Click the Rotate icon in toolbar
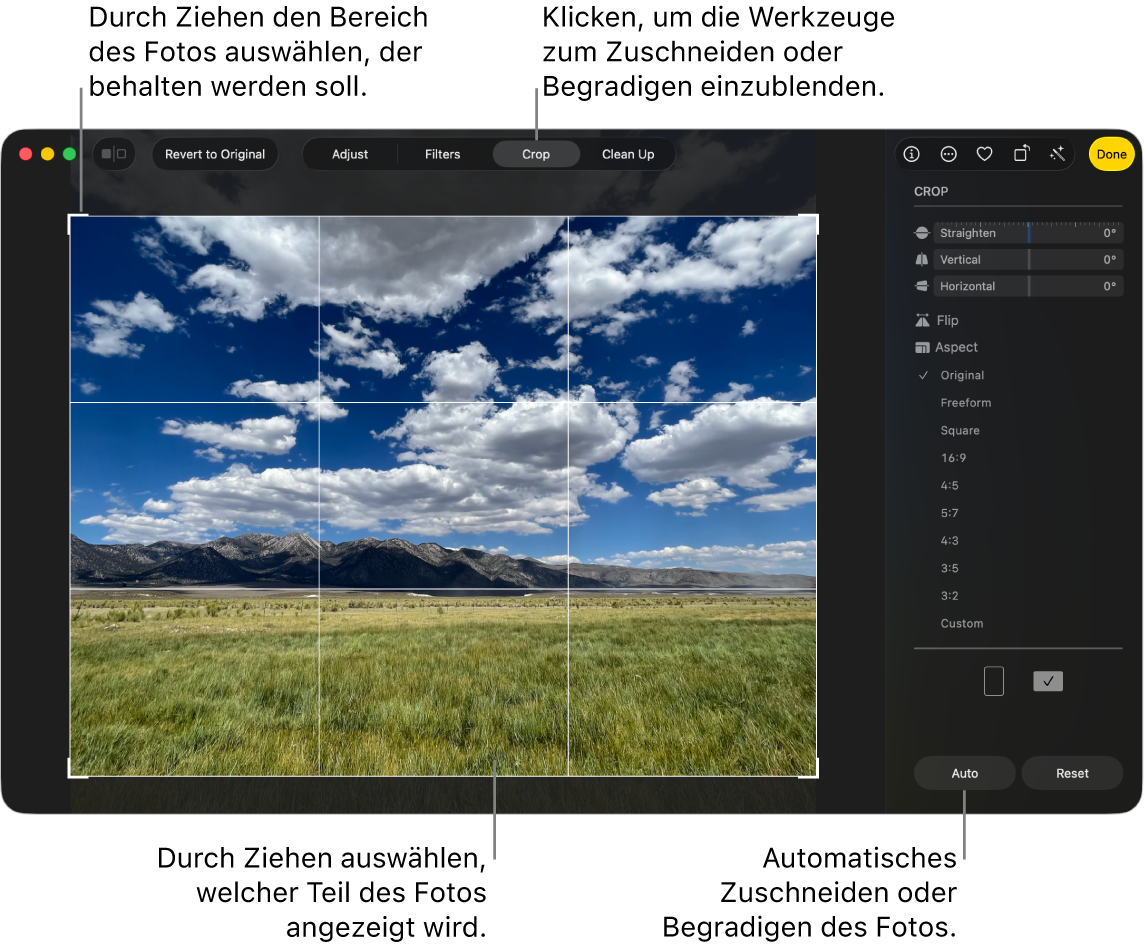The image size is (1144, 950). click(1021, 154)
